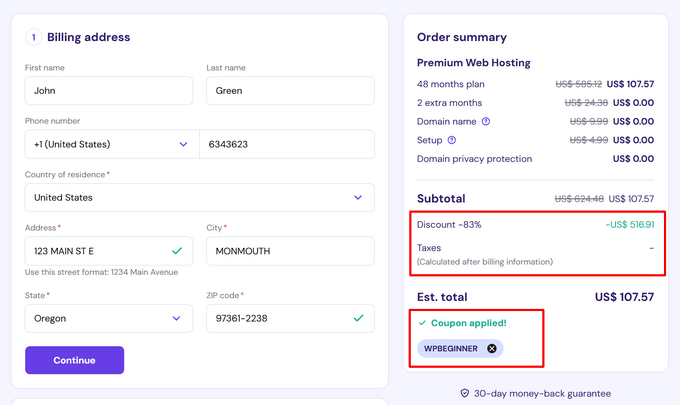Focus the Last name field containing Green
The height and width of the screenshot is (405, 680).
289,91
